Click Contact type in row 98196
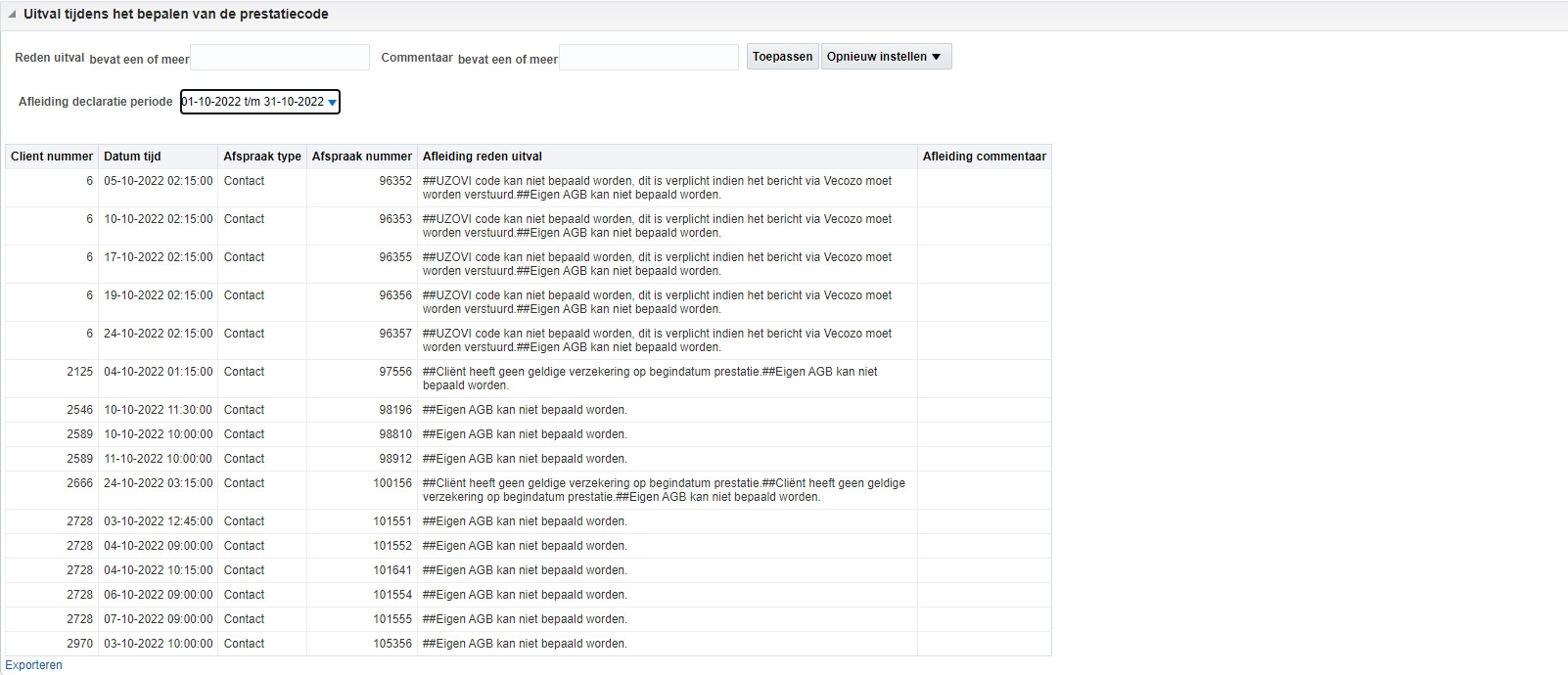 (244, 410)
